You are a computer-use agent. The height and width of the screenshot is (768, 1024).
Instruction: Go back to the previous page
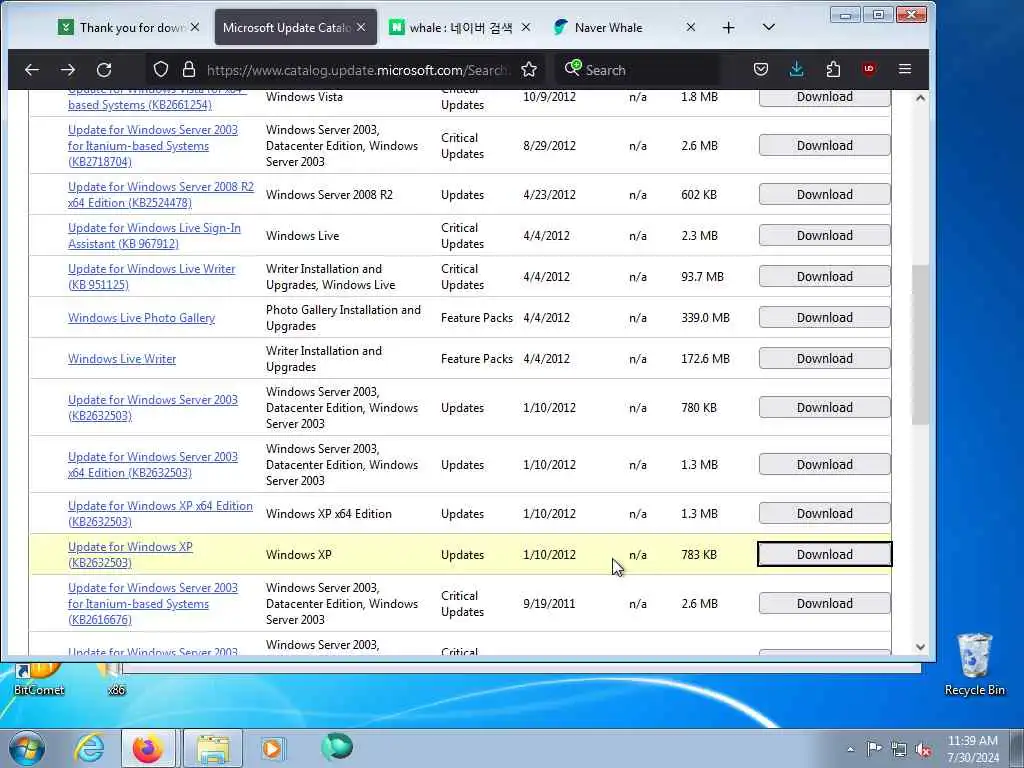pos(32,69)
